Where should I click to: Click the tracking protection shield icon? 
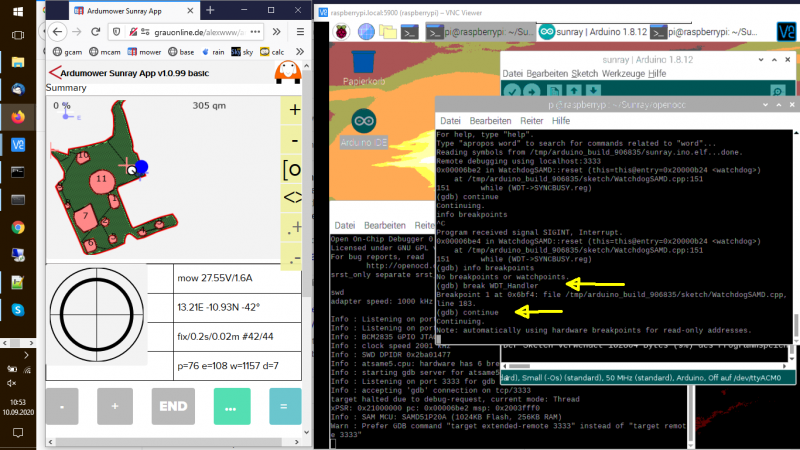click(x=116, y=32)
